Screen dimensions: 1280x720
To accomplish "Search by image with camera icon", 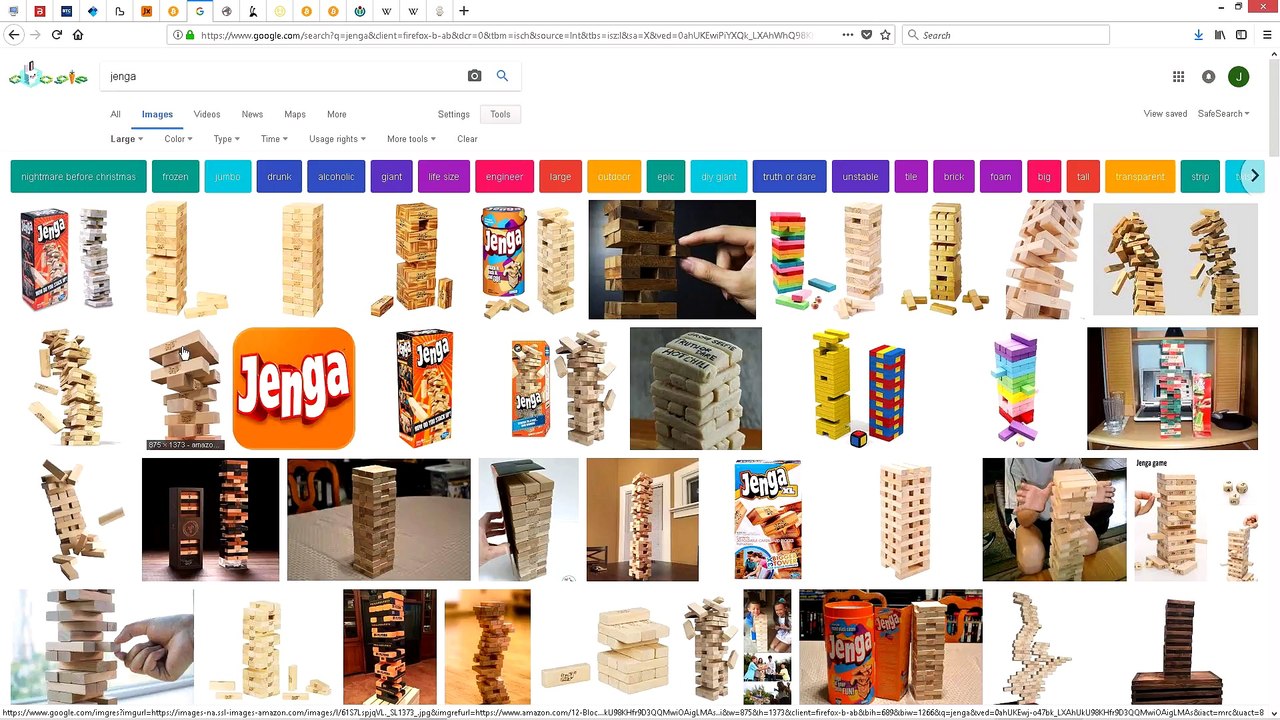I will [474, 76].
